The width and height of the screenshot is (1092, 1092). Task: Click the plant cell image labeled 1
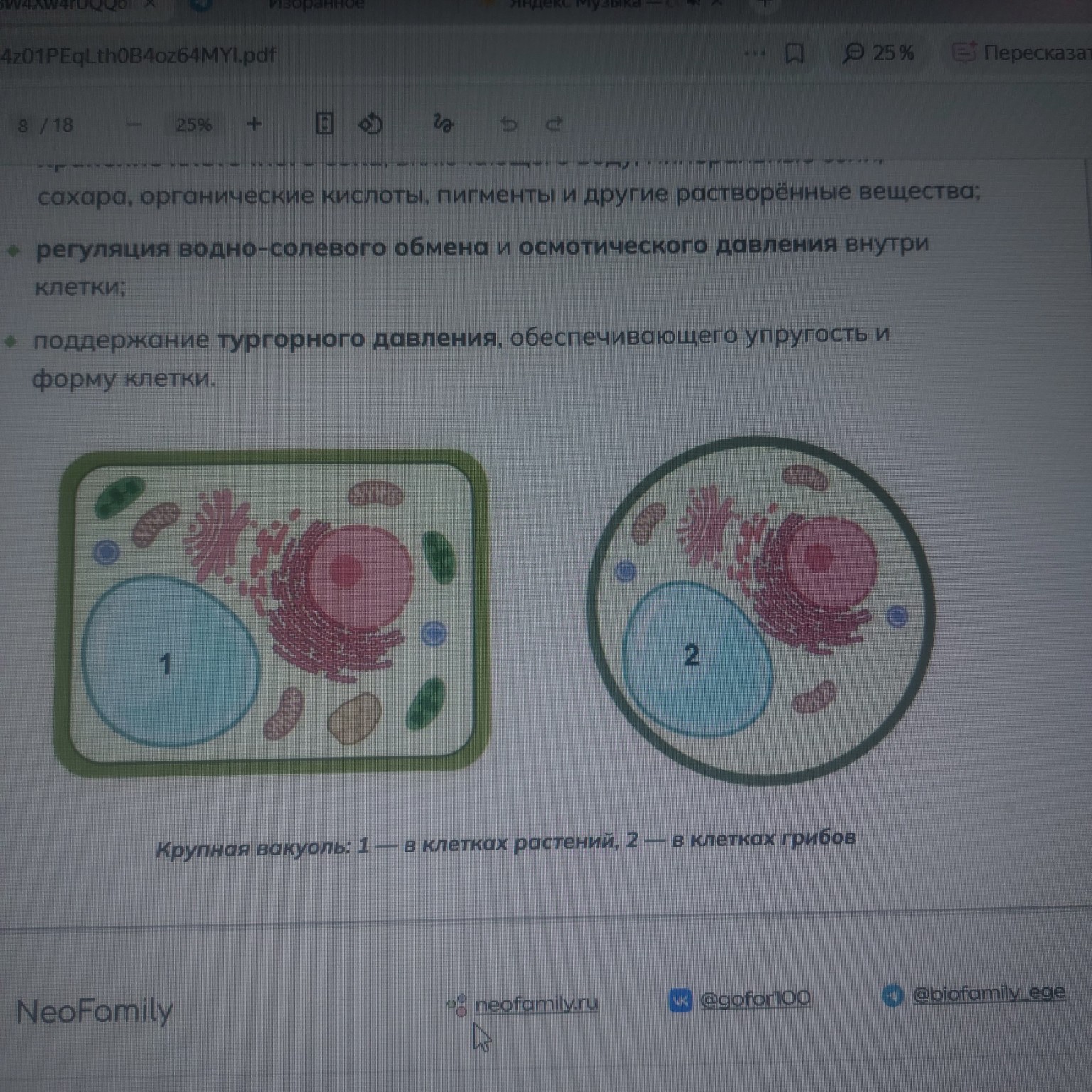tap(272, 613)
